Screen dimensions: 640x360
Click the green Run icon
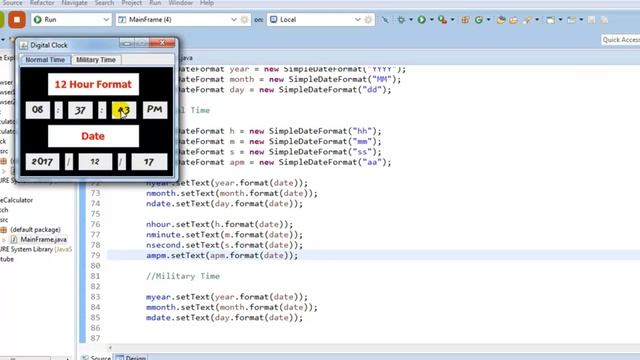tap(422, 20)
